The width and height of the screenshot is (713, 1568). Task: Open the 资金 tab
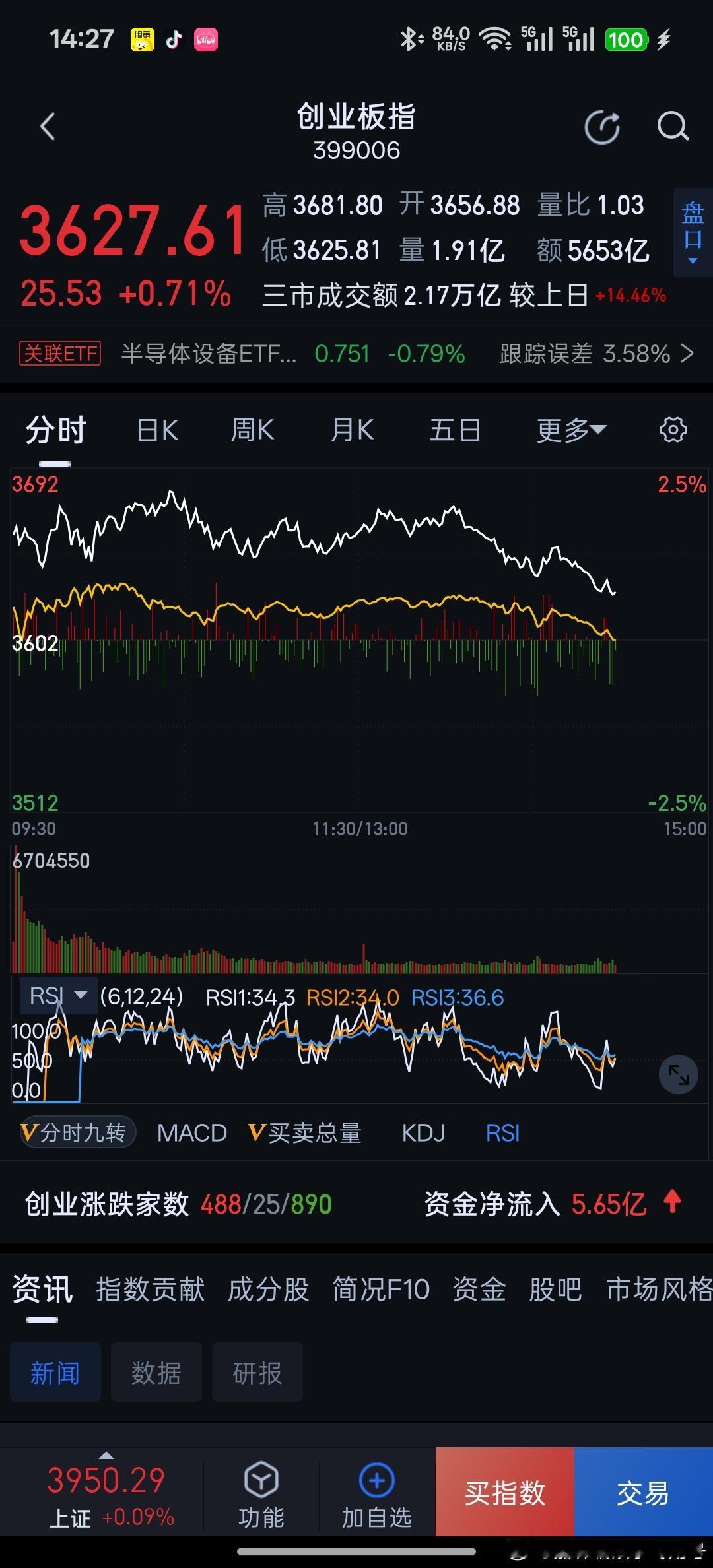pyautogui.click(x=479, y=1289)
